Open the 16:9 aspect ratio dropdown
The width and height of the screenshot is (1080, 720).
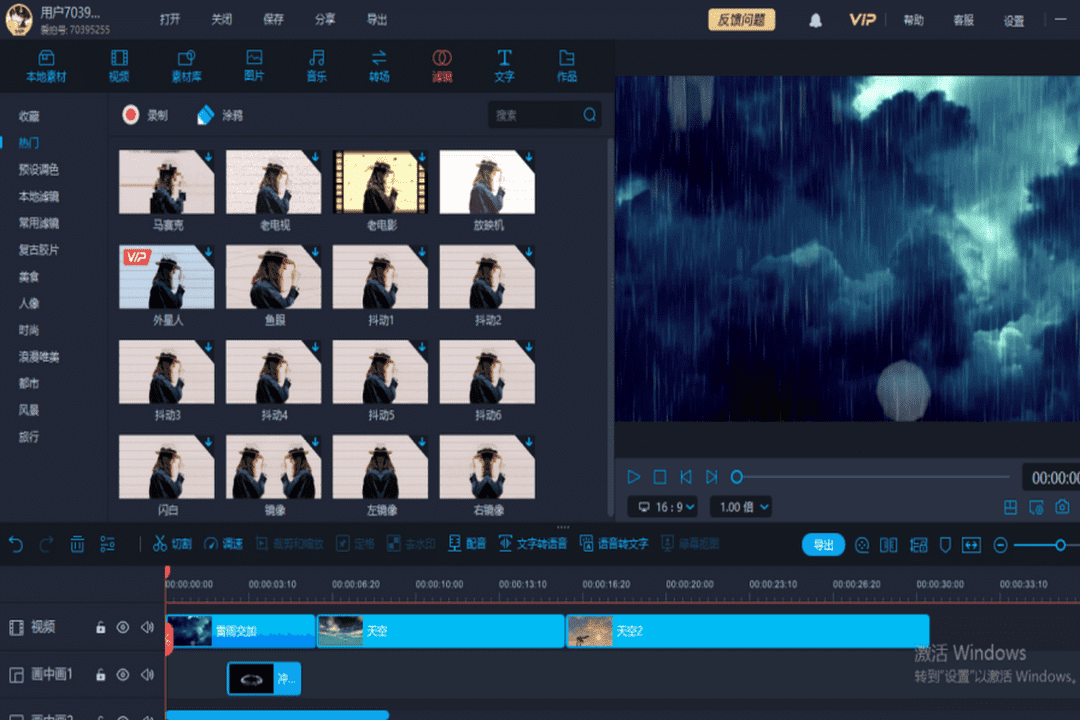click(661, 507)
